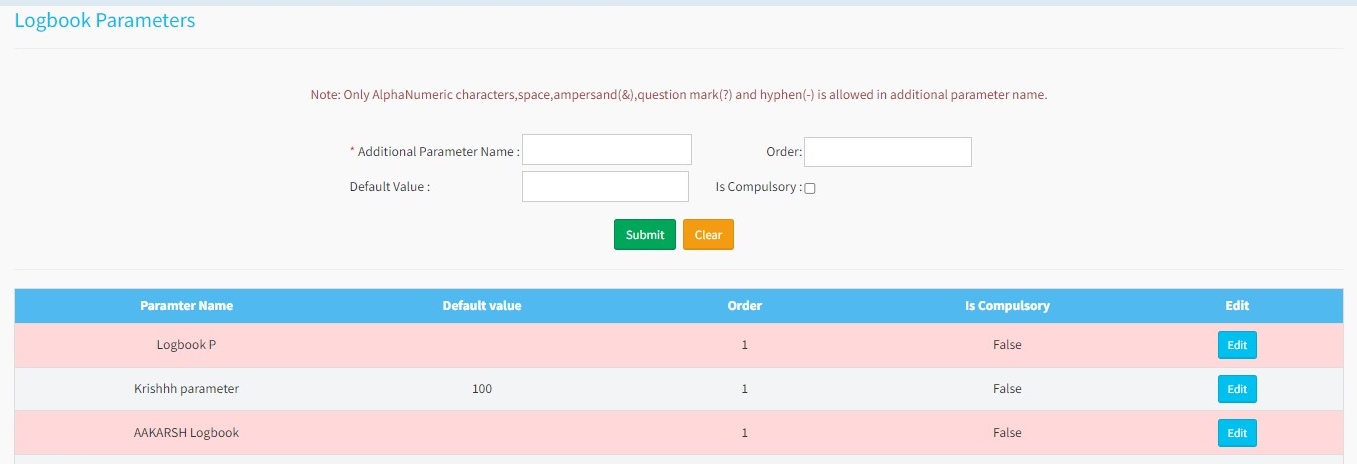Select the Paramter Name column header
This screenshot has width=1357, height=464.
click(186, 306)
